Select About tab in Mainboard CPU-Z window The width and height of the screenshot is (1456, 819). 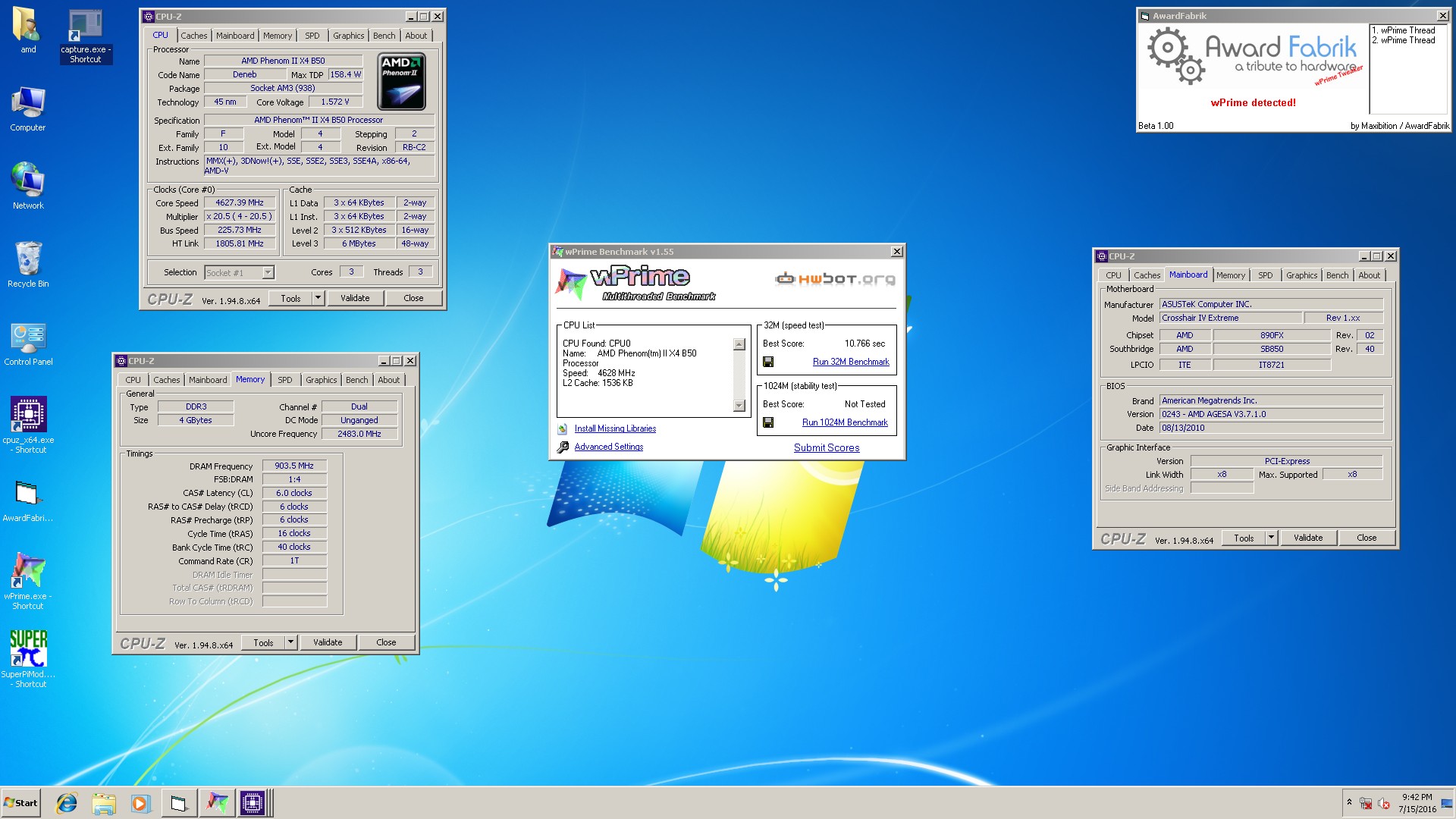1369,275
